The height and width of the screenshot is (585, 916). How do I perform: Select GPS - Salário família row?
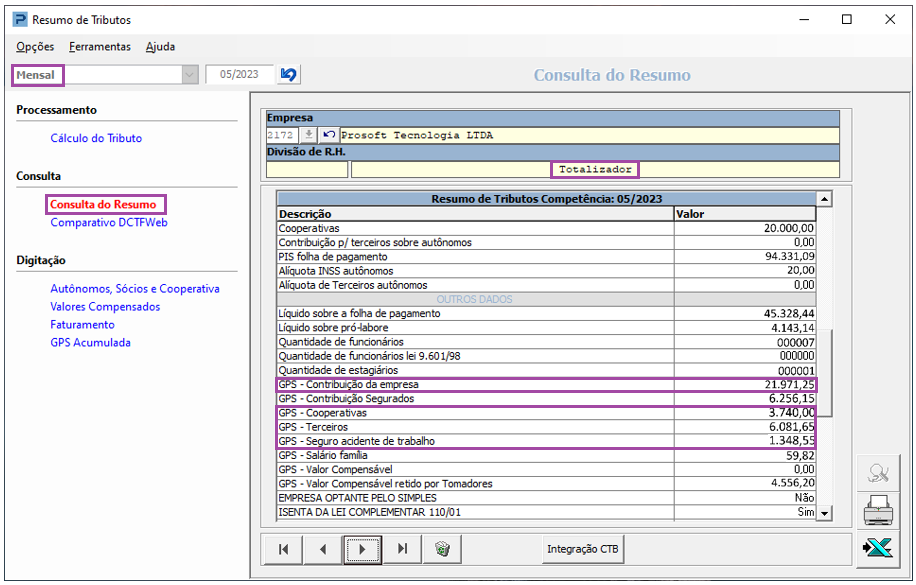[546, 455]
